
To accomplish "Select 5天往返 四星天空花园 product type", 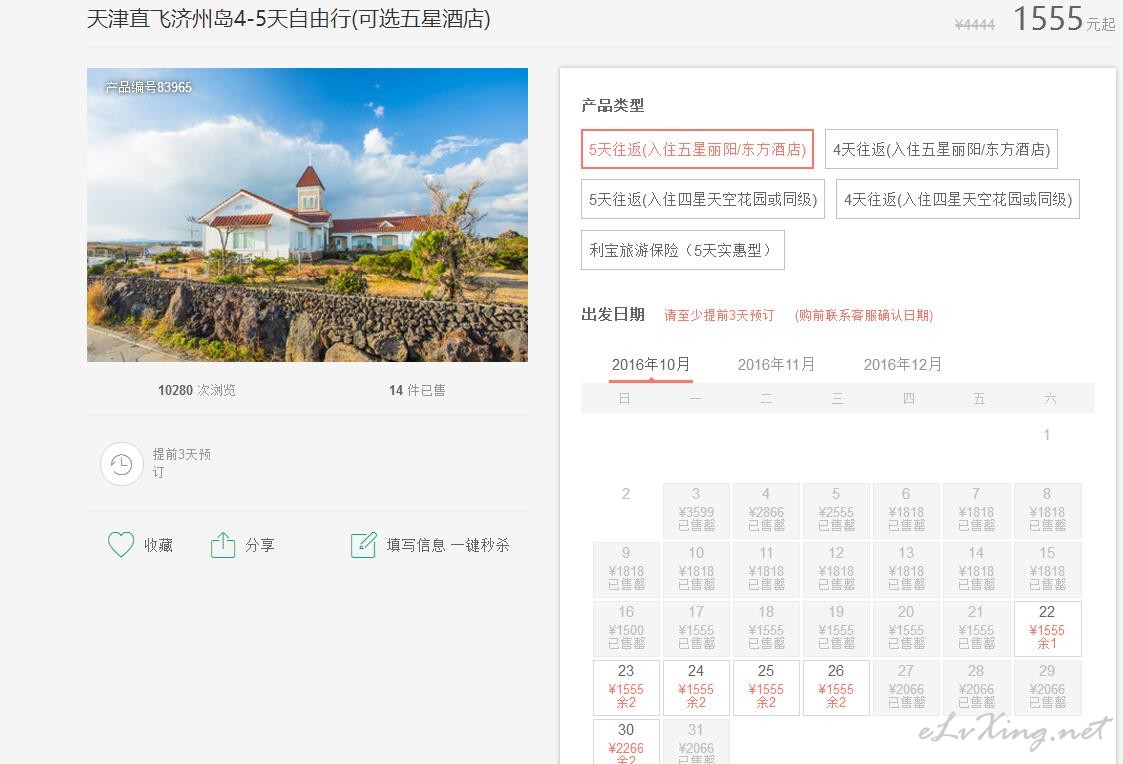I will click(x=703, y=199).
